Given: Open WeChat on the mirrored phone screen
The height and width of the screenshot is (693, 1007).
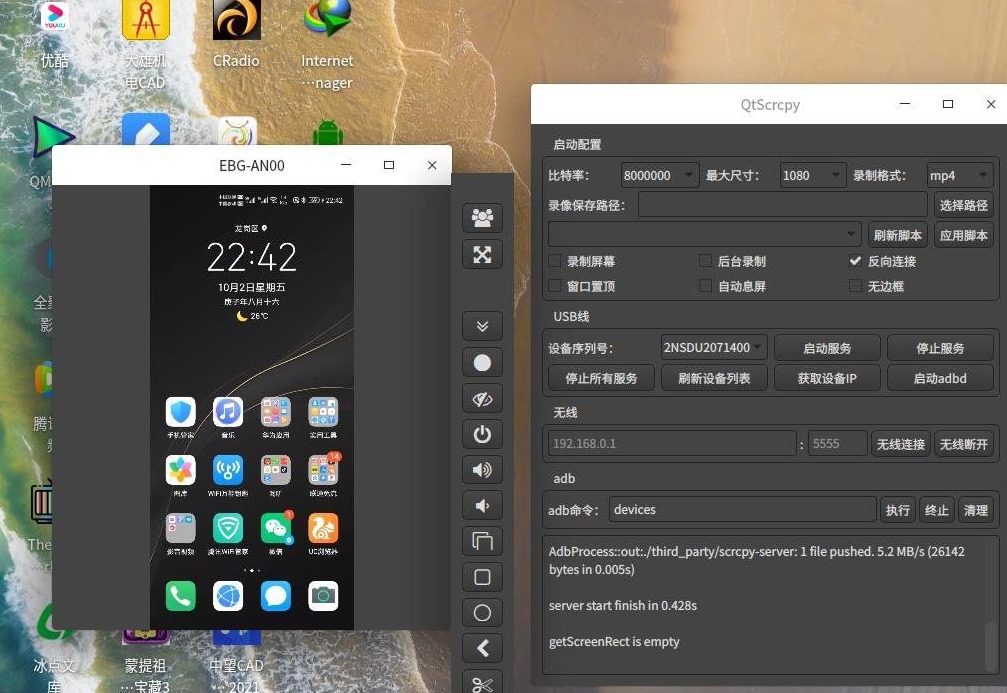Looking at the screenshot, I should [x=275, y=528].
